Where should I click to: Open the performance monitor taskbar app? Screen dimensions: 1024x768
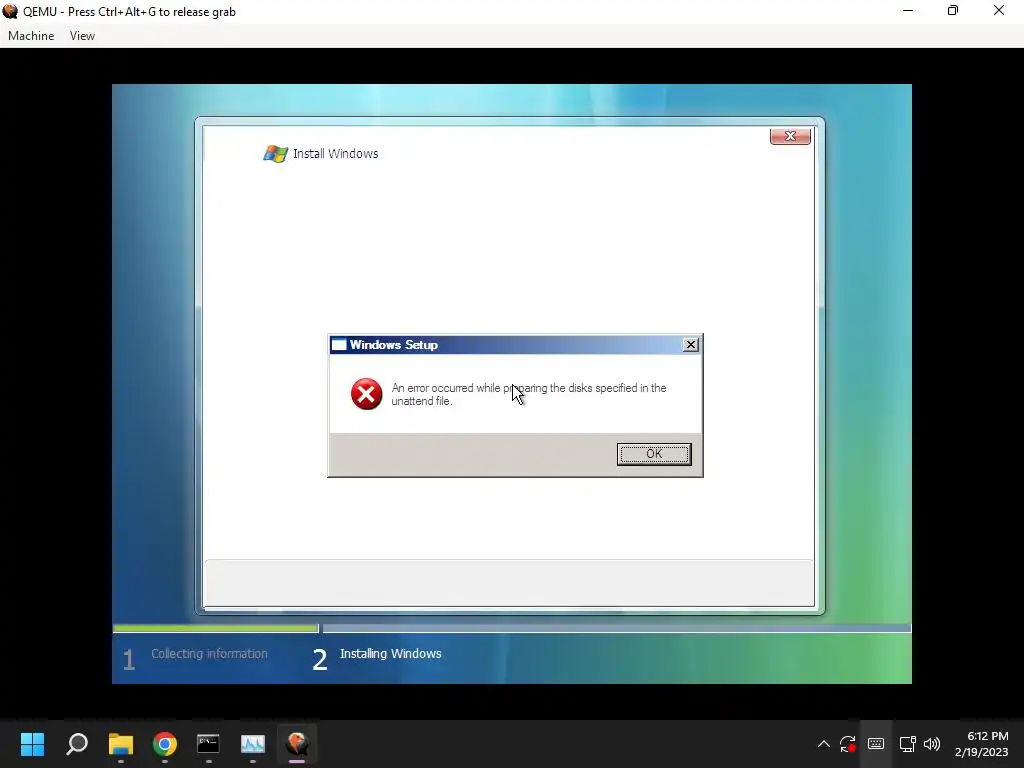click(x=253, y=744)
